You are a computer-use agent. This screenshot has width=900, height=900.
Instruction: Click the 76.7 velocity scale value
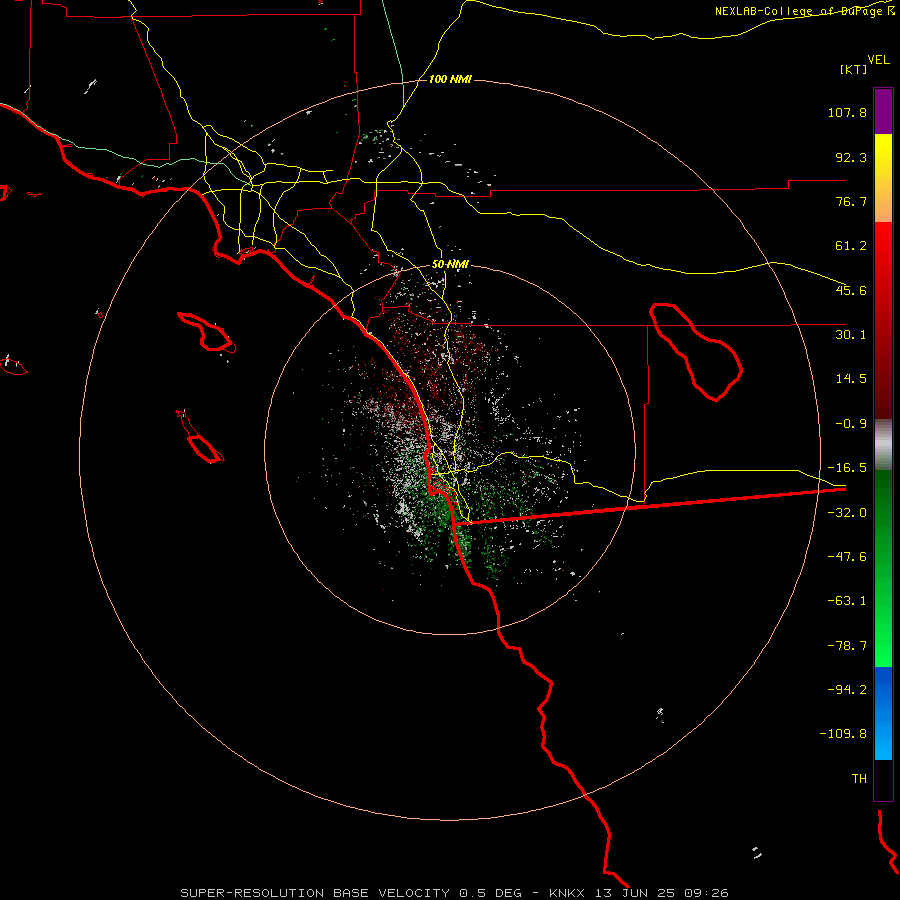tap(851, 201)
